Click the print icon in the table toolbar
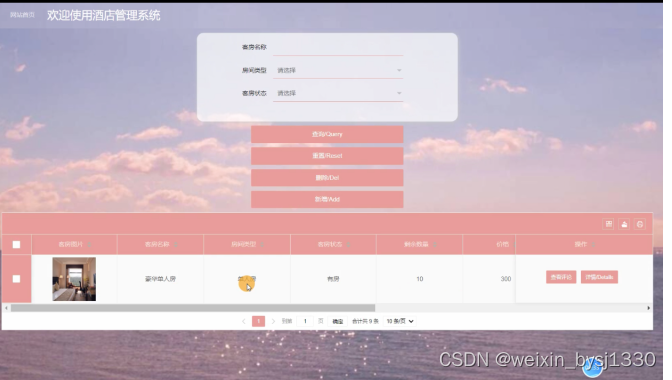 (640, 224)
